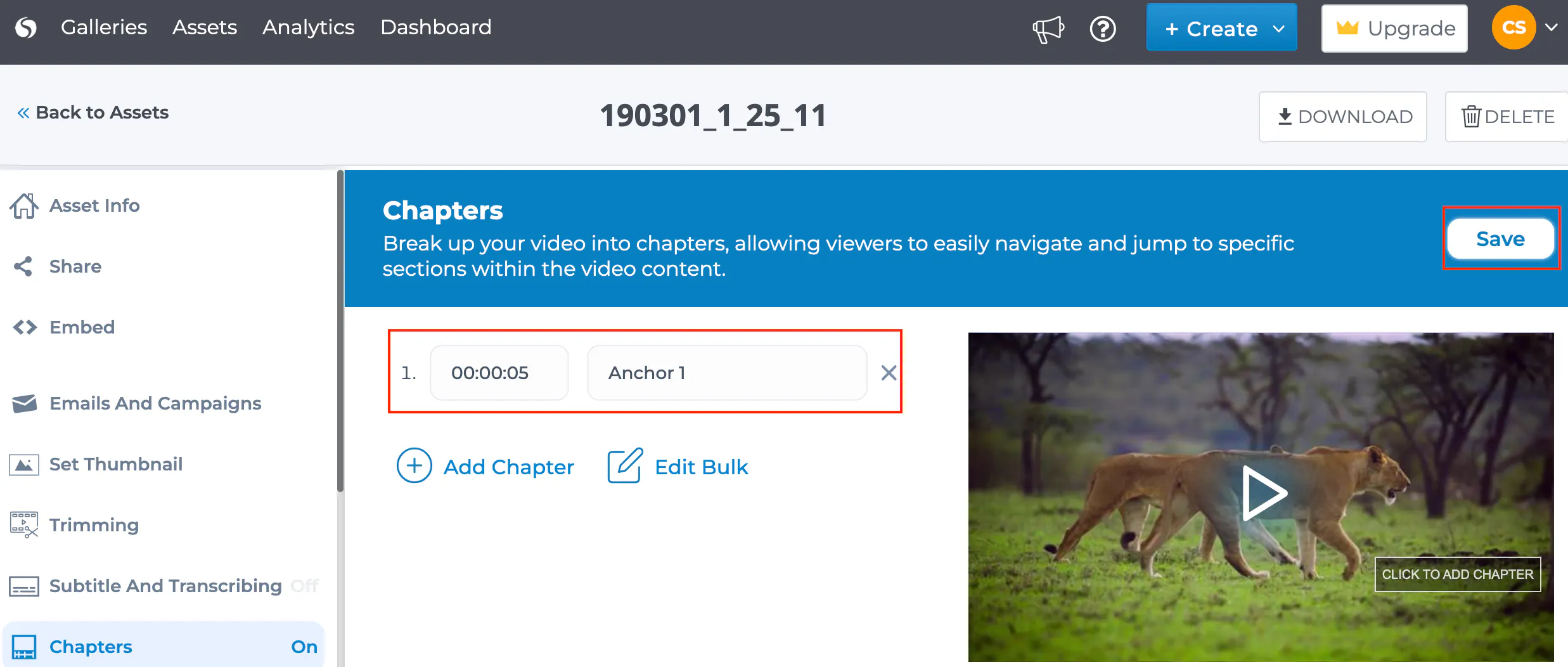Image resolution: width=1568 pixels, height=667 pixels.
Task: Save the chapters
Action: 1500,239
